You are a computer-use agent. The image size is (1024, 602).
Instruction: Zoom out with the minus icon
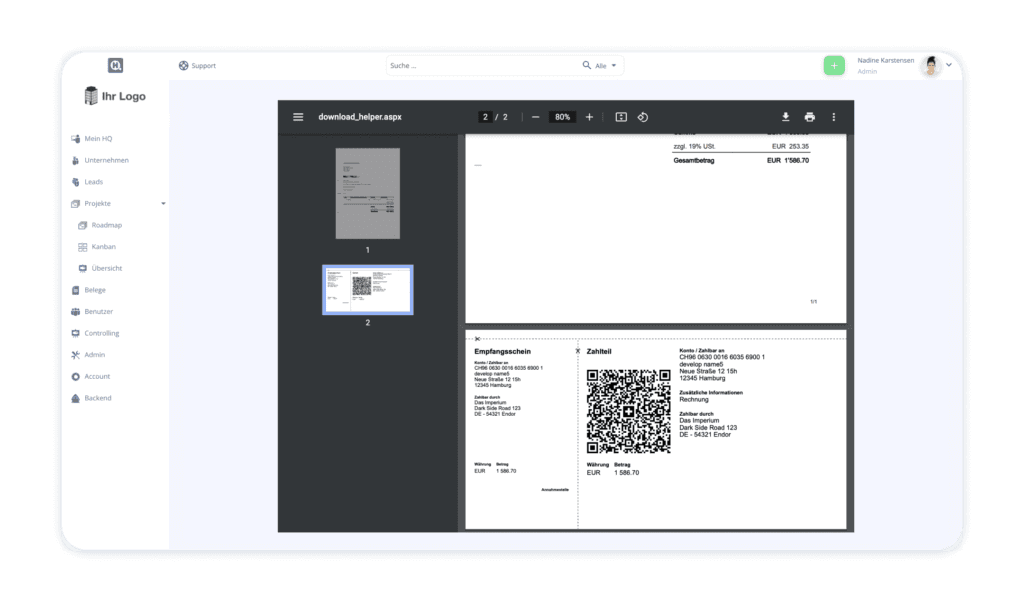point(536,117)
